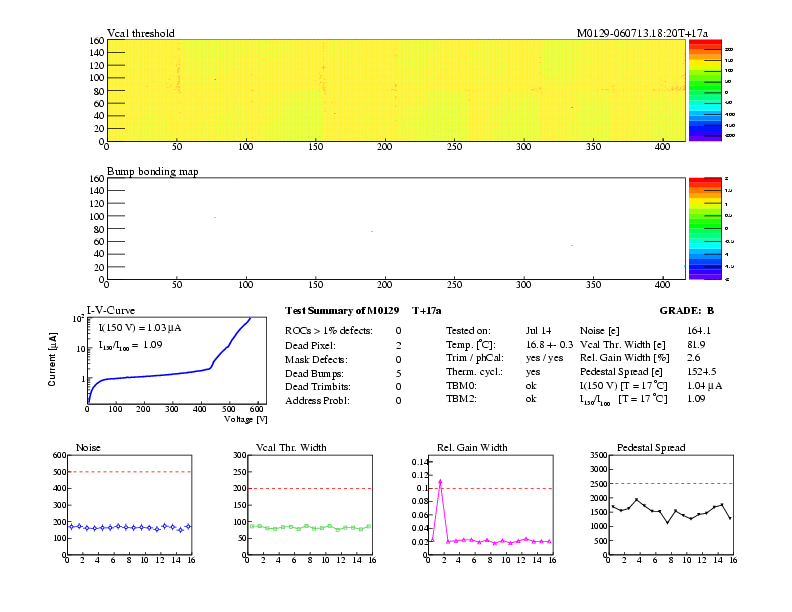
Task: Click the 'Vcal Thr. Width' chart title
Action: pyautogui.click(x=291, y=447)
